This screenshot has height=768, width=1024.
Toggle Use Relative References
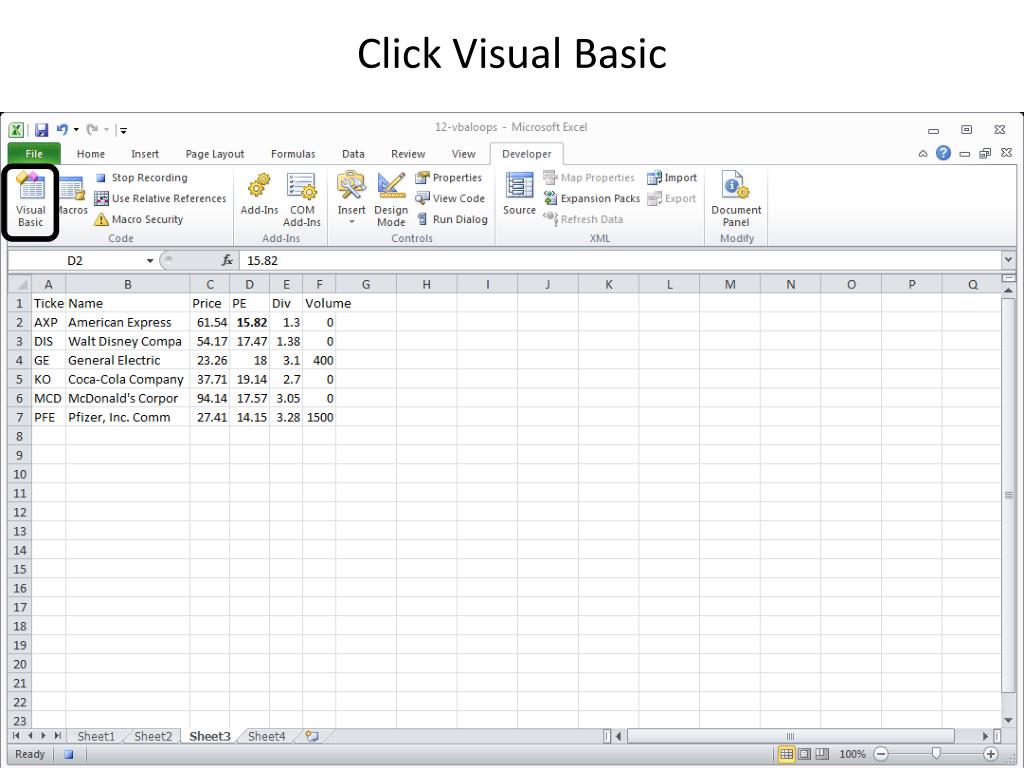pos(160,199)
